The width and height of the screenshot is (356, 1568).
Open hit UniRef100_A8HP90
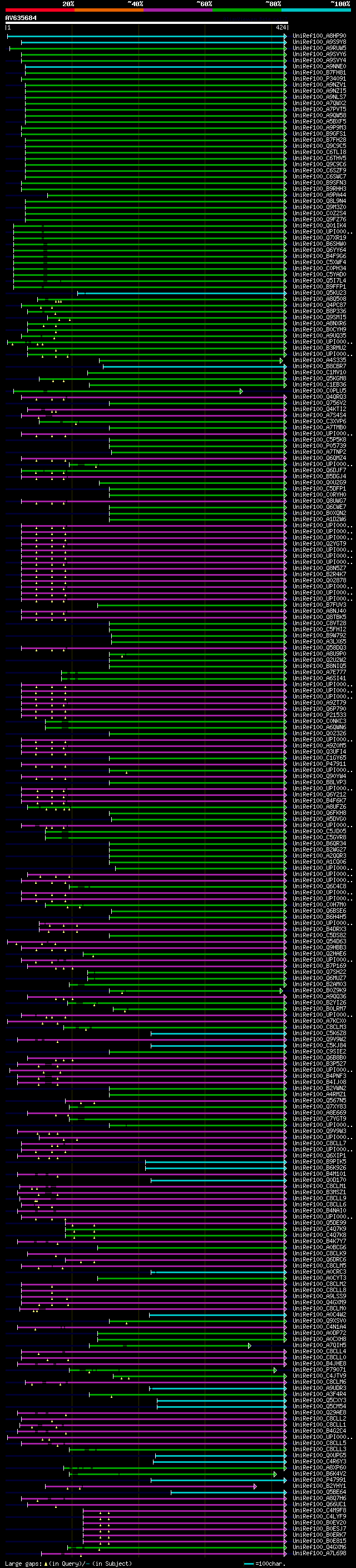pyautogui.click(x=319, y=36)
